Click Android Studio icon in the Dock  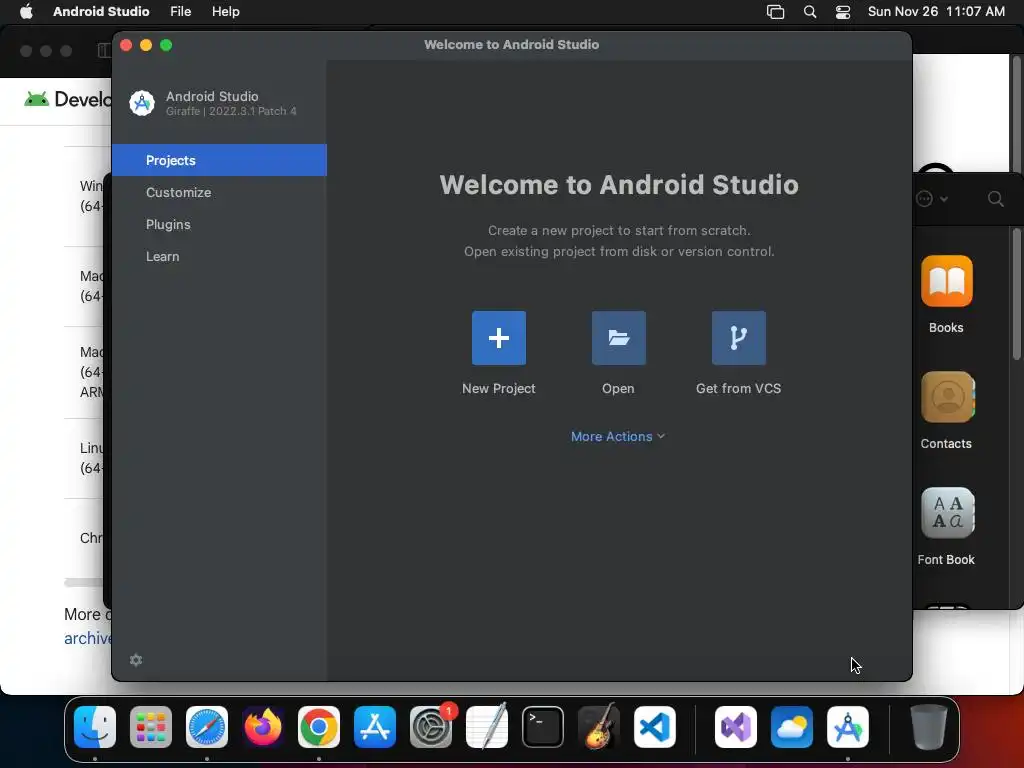848,726
